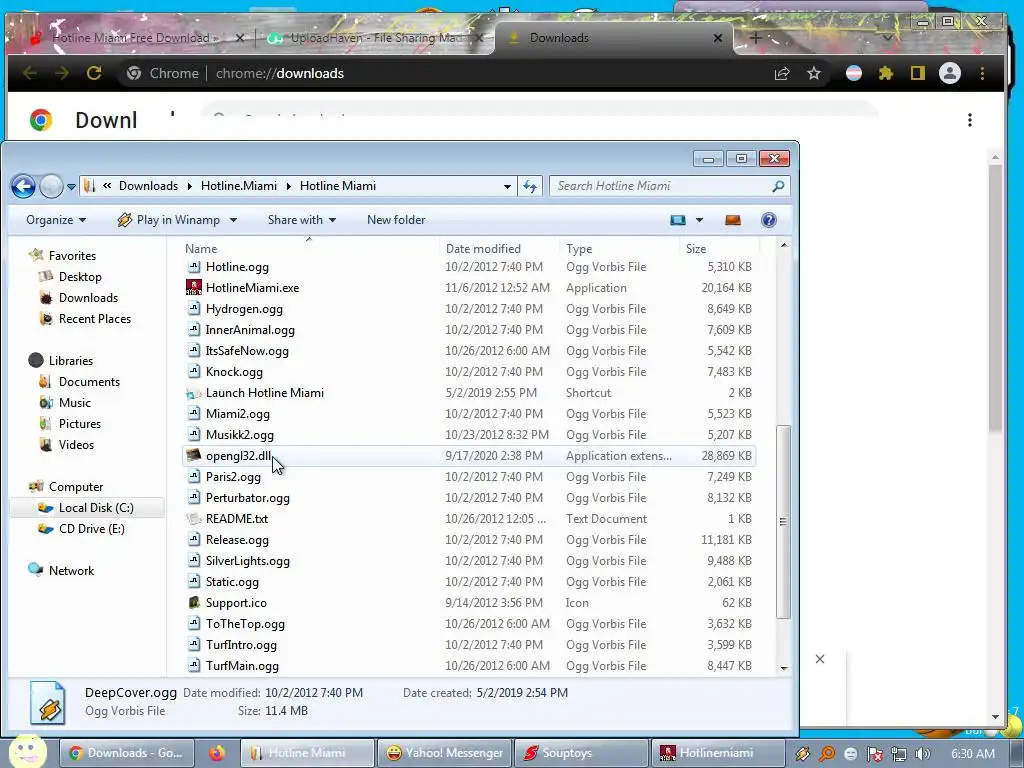Select the TurfMain.ogg file
Viewport: 1024px width, 768px height.
point(242,666)
